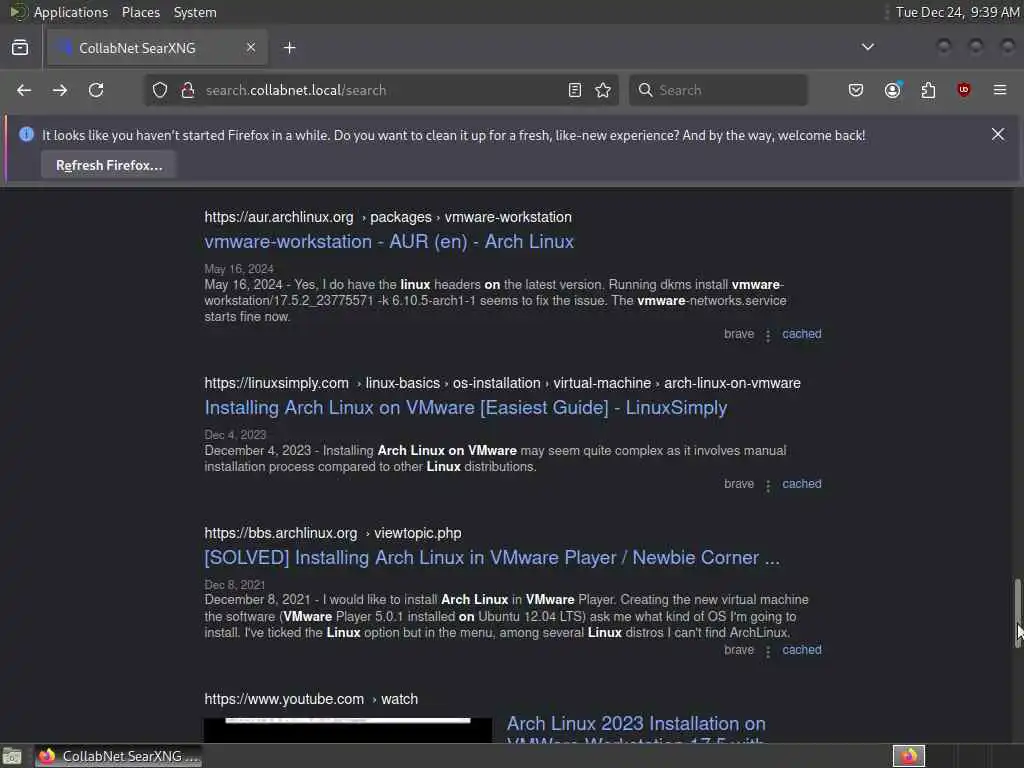Reload the current search page

click(96, 90)
